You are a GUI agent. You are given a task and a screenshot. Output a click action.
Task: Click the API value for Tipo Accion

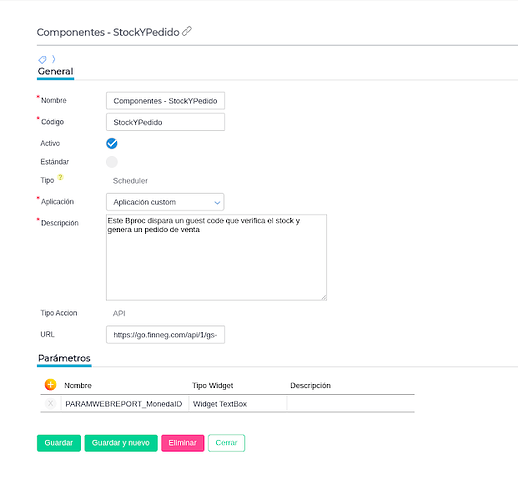pos(119,313)
